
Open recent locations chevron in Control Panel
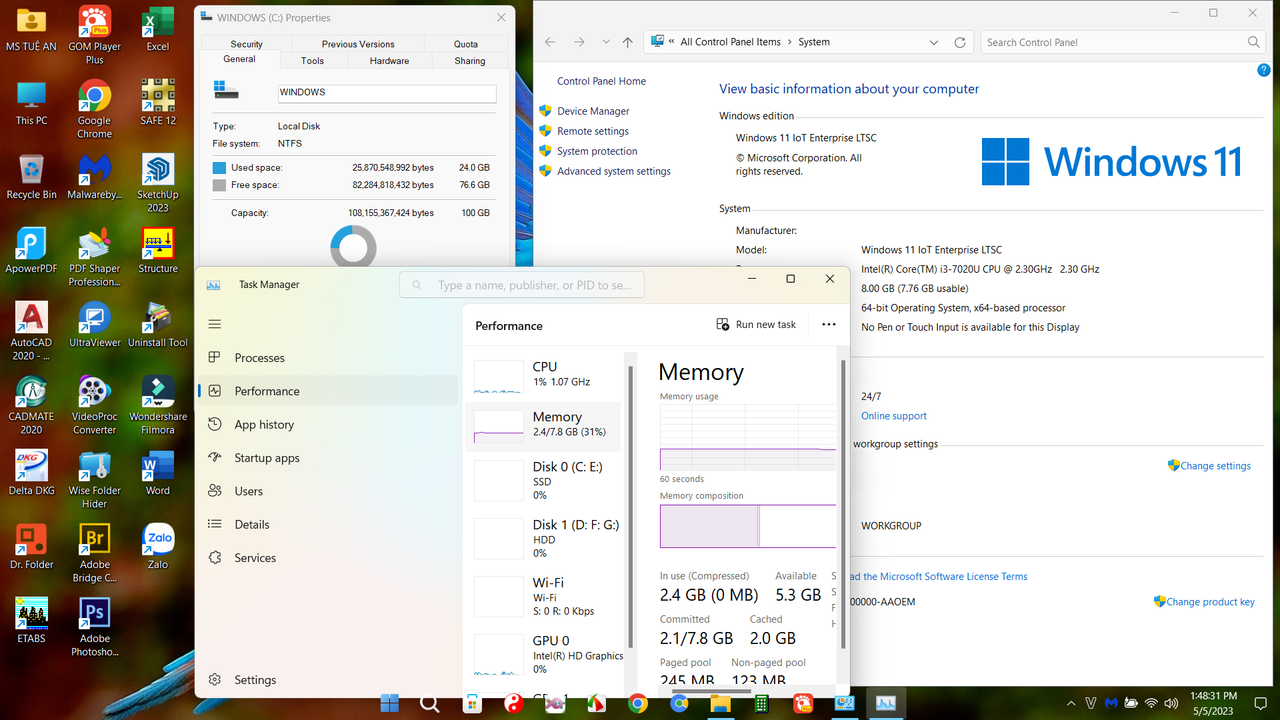(606, 42)
